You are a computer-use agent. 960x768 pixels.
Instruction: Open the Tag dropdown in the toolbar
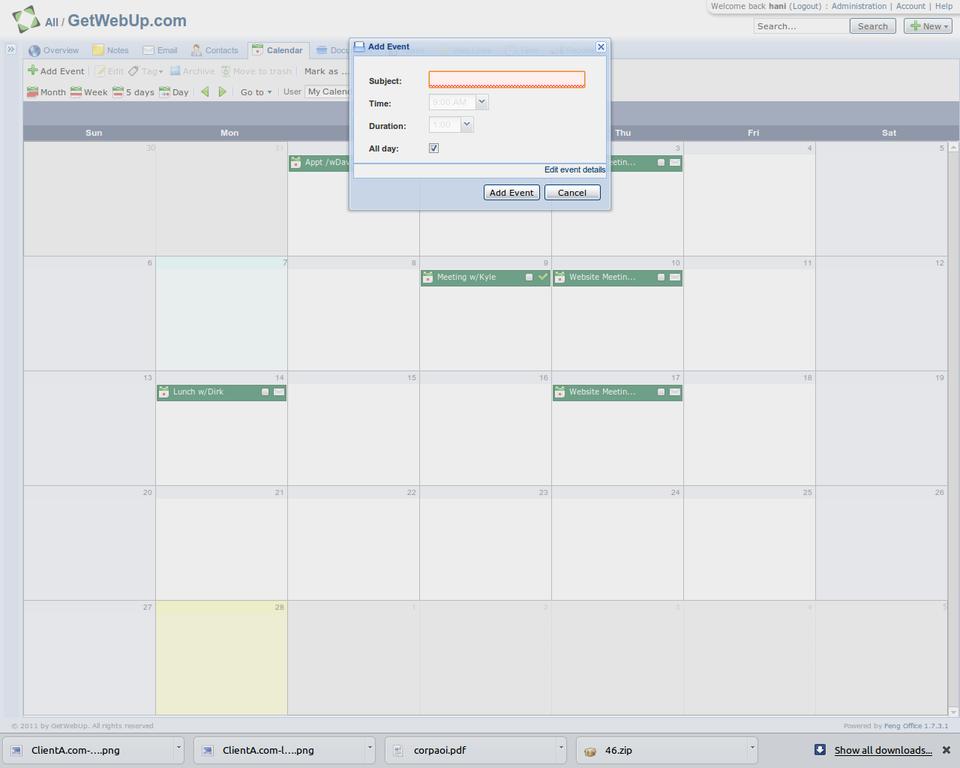146,71
